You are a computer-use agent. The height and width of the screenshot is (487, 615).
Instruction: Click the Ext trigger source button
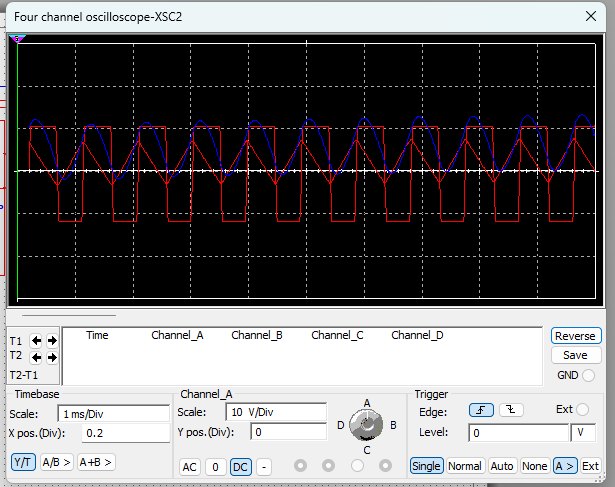click(x=590, y=466)
